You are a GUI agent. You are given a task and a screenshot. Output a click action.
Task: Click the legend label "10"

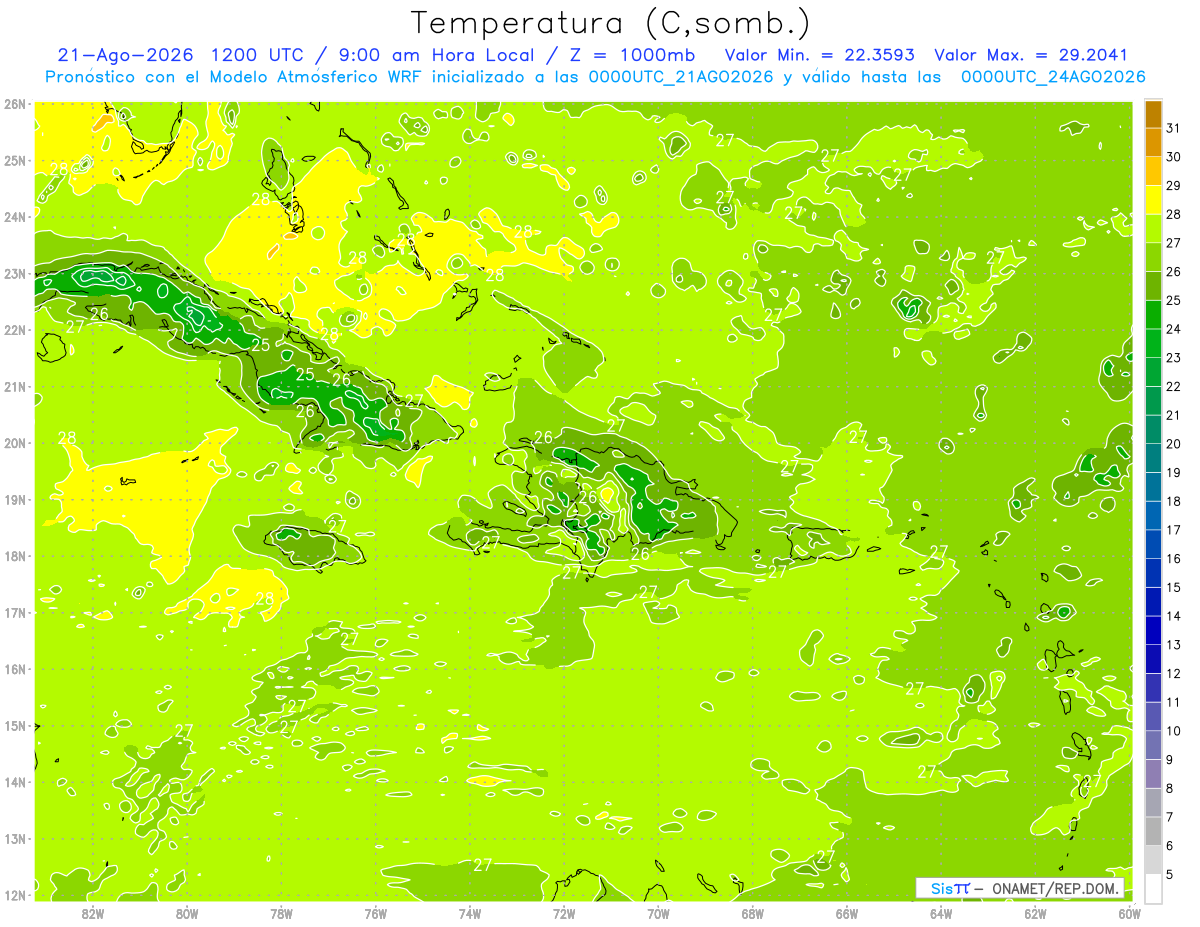[1173, 731]
